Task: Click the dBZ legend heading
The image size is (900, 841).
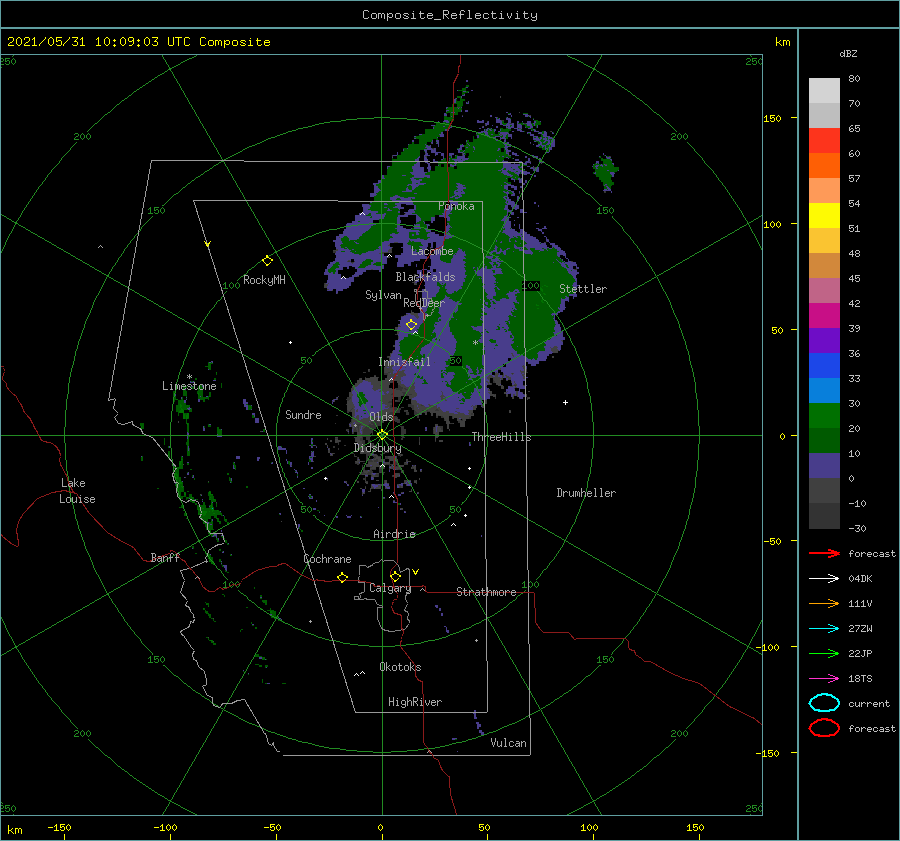Action: point(848,53)
